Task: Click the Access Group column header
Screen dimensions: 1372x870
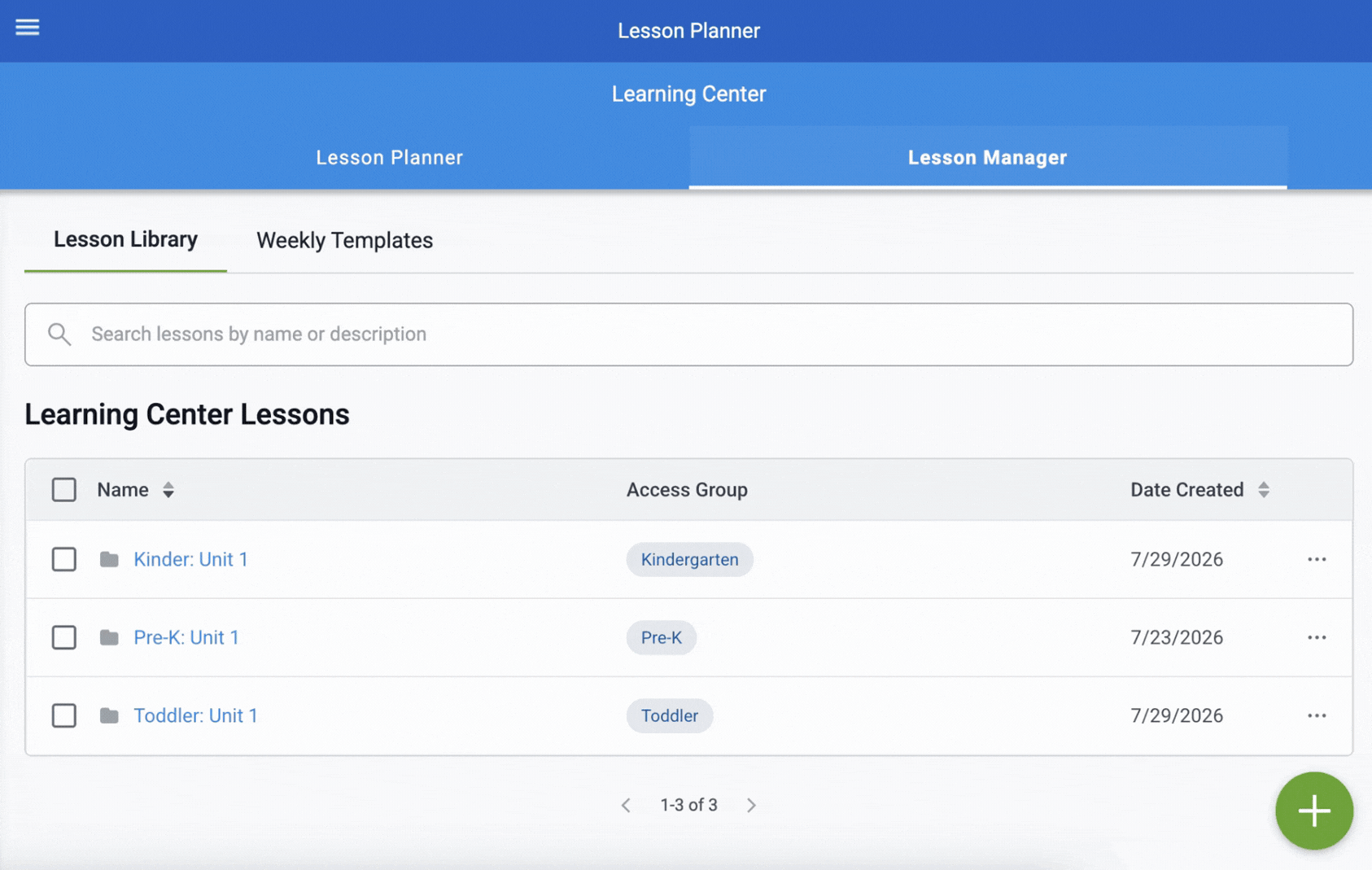Action: tap(687, 490)
